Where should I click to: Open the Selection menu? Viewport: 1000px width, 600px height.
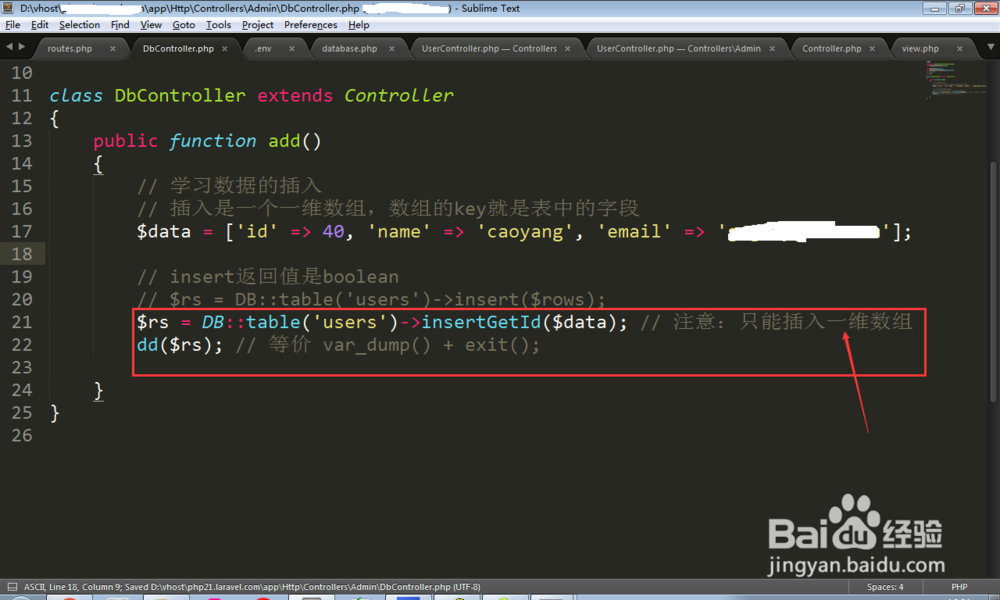click(79, 25)
